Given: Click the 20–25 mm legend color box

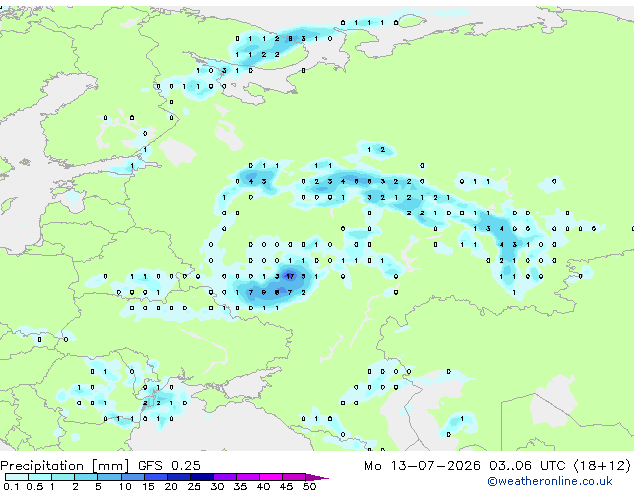Looking at the screenshot, I should (179, 477).
